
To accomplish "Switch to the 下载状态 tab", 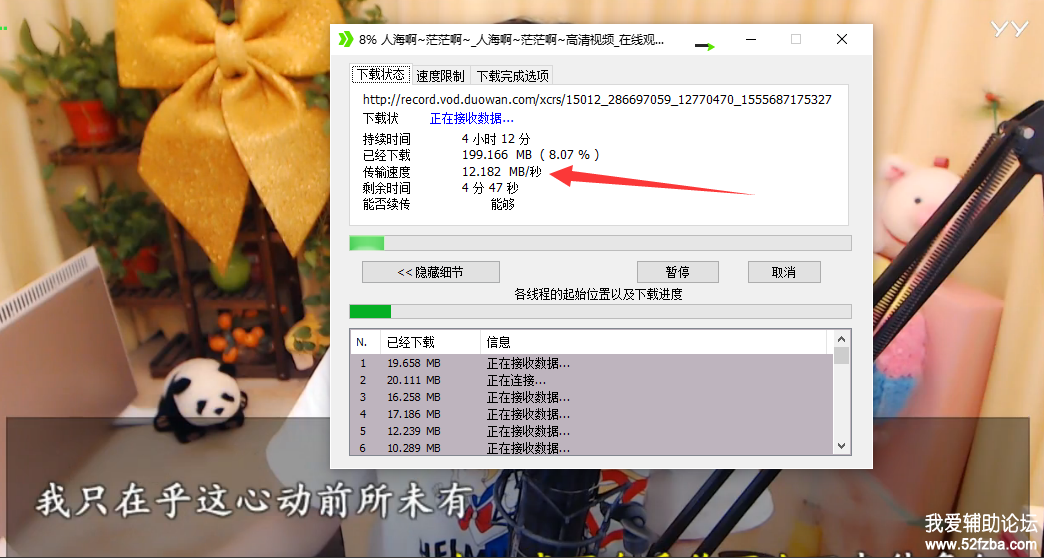I will coord(380,75).
